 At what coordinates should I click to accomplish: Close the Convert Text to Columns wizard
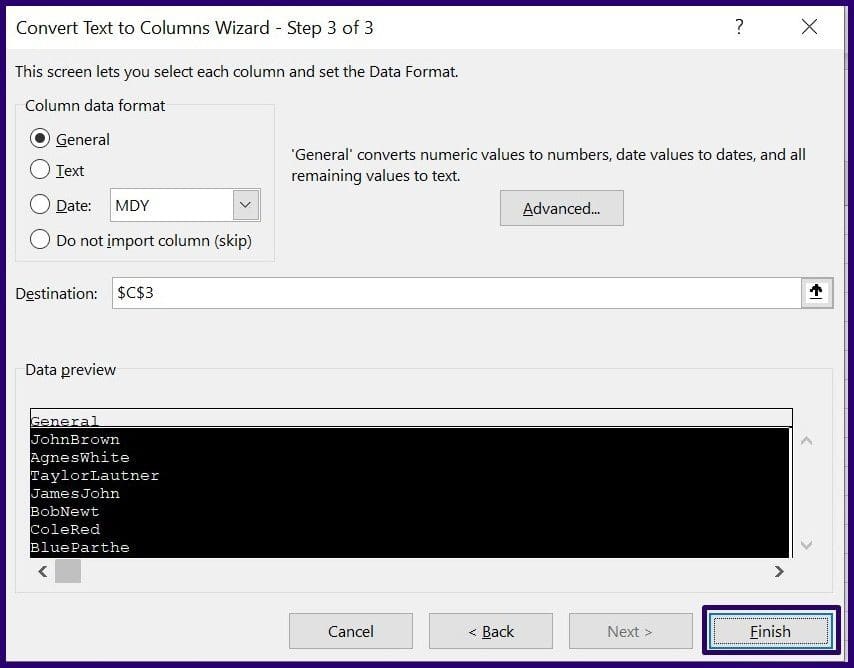(x=809, y=27)
